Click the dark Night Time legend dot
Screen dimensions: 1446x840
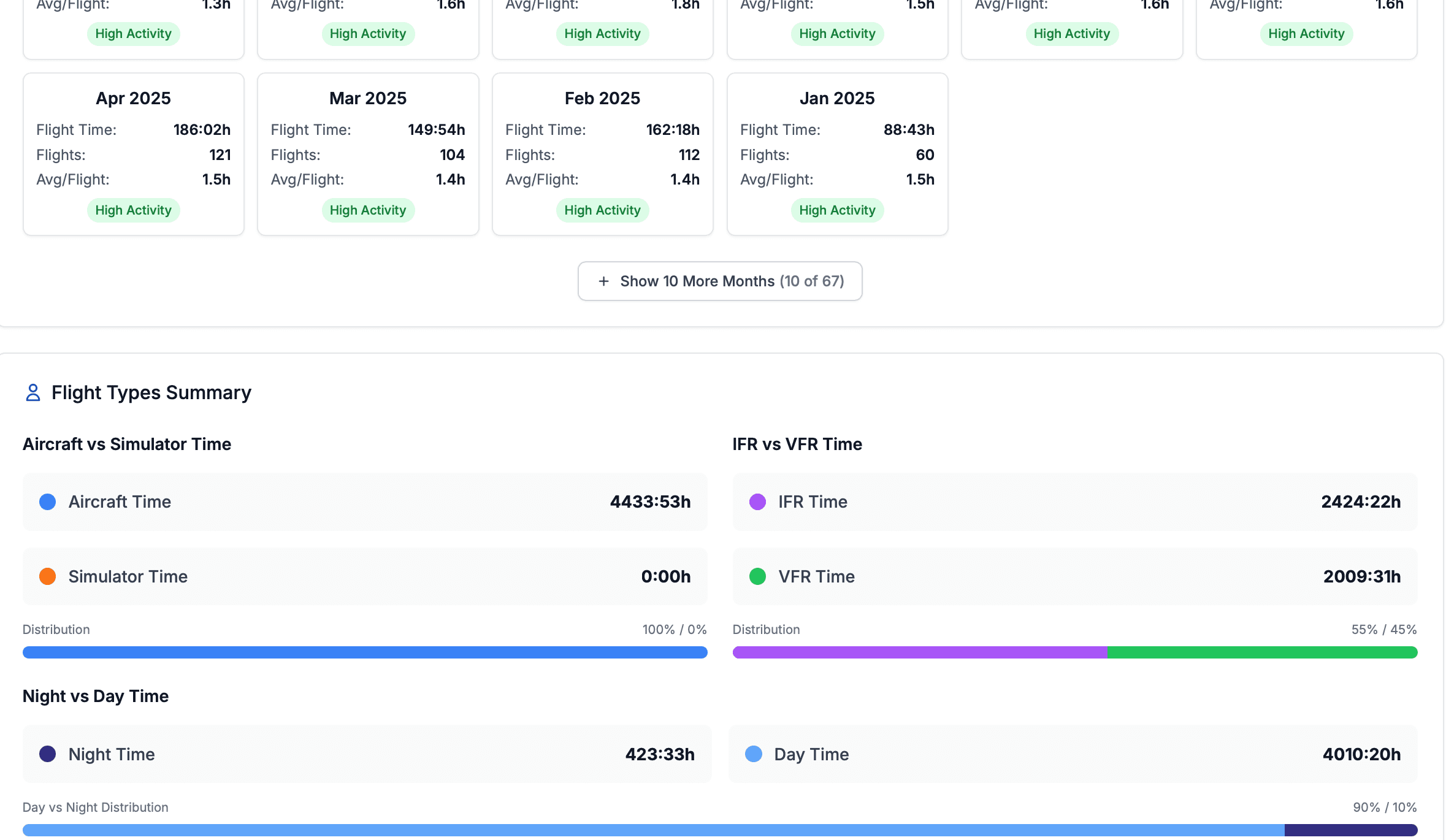coord(47,754)
